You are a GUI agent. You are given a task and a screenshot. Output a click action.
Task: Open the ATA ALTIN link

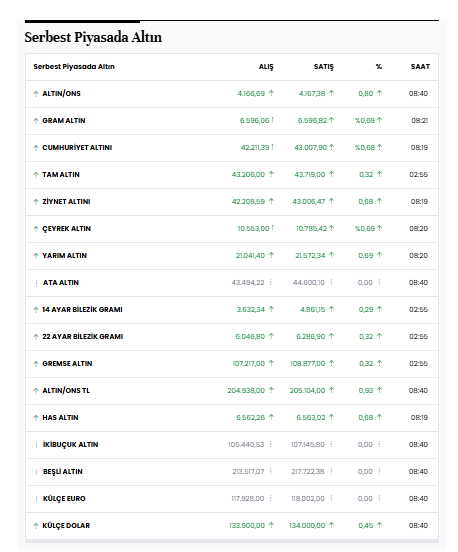(x=61, y=283)
